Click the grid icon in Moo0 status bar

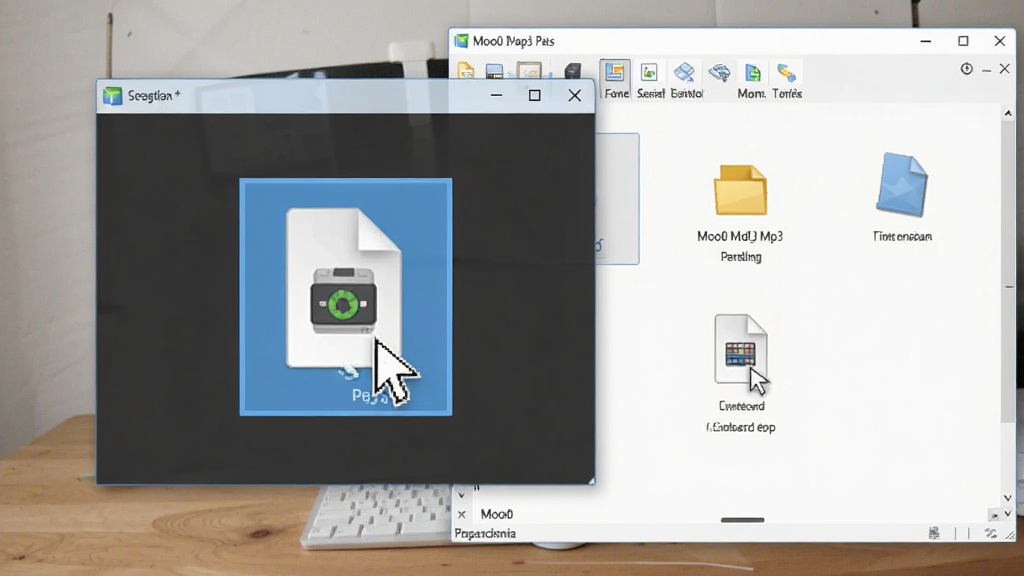[x=935, y=534]
